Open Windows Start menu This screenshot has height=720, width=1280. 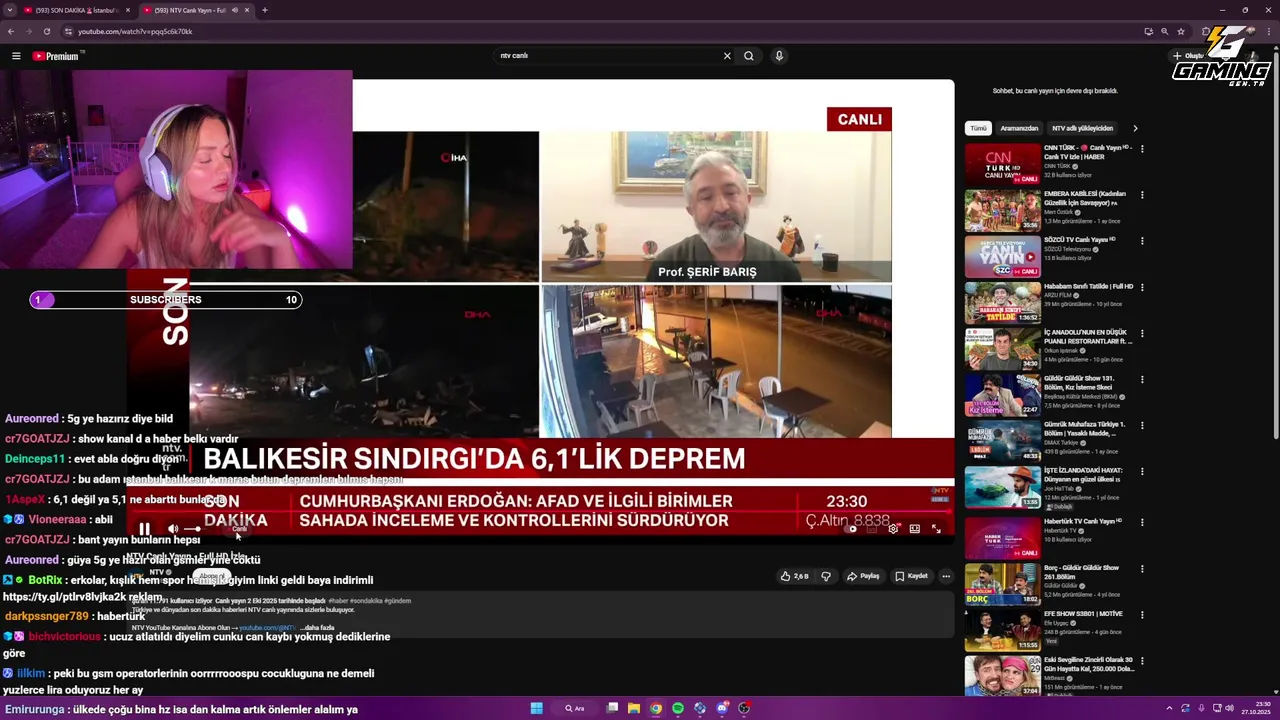(536, 708)
